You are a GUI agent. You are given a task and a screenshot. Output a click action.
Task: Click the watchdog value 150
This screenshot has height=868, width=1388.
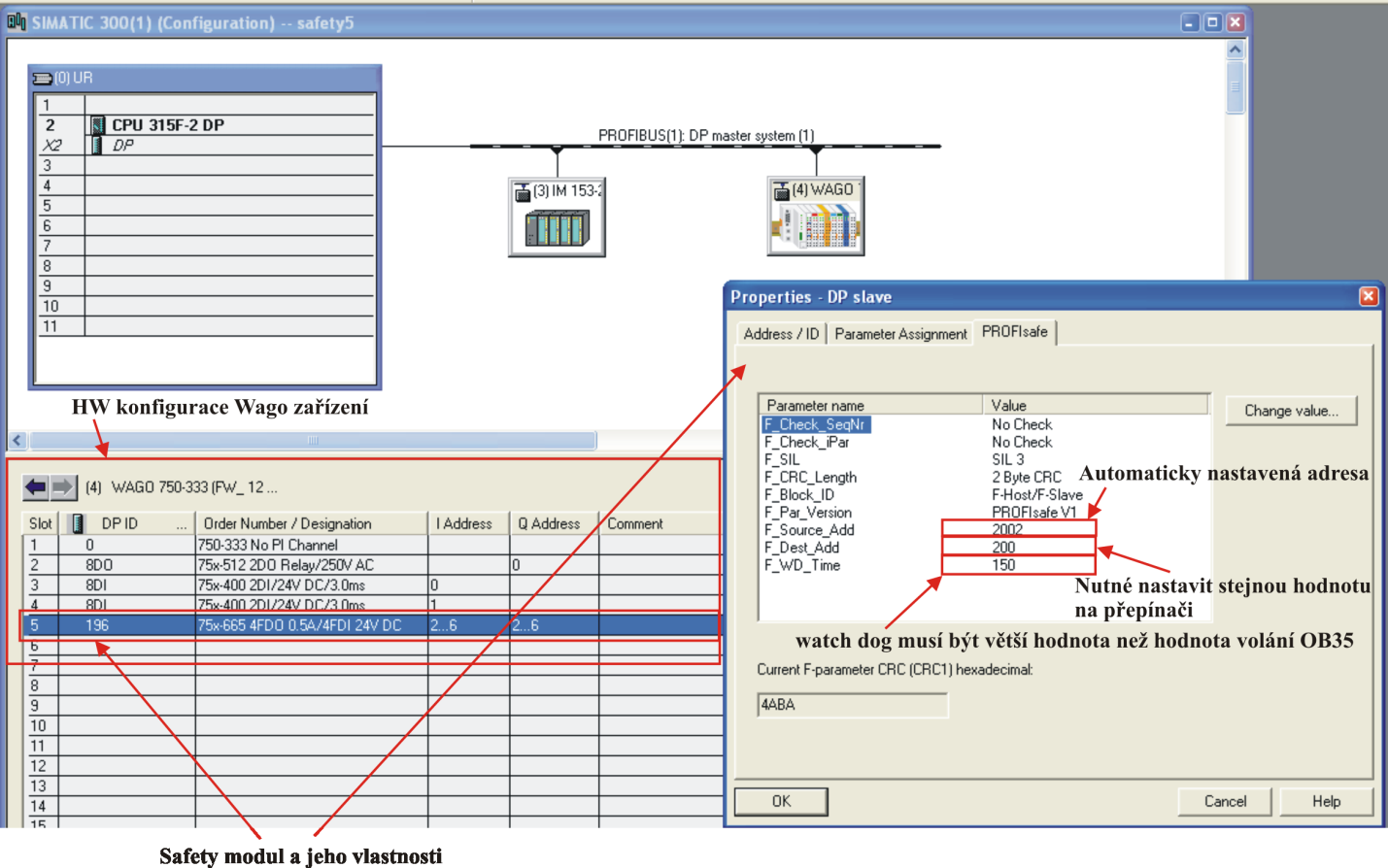click(x=1003, y=565)
